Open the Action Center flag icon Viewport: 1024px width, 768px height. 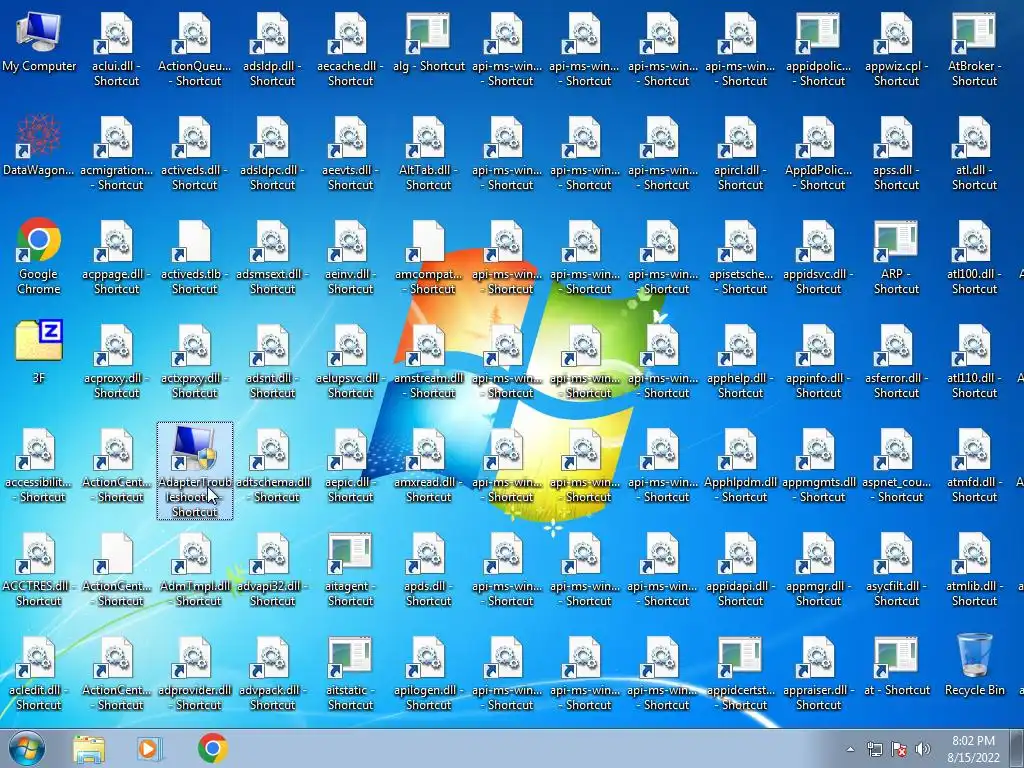[x=899, y=750]
